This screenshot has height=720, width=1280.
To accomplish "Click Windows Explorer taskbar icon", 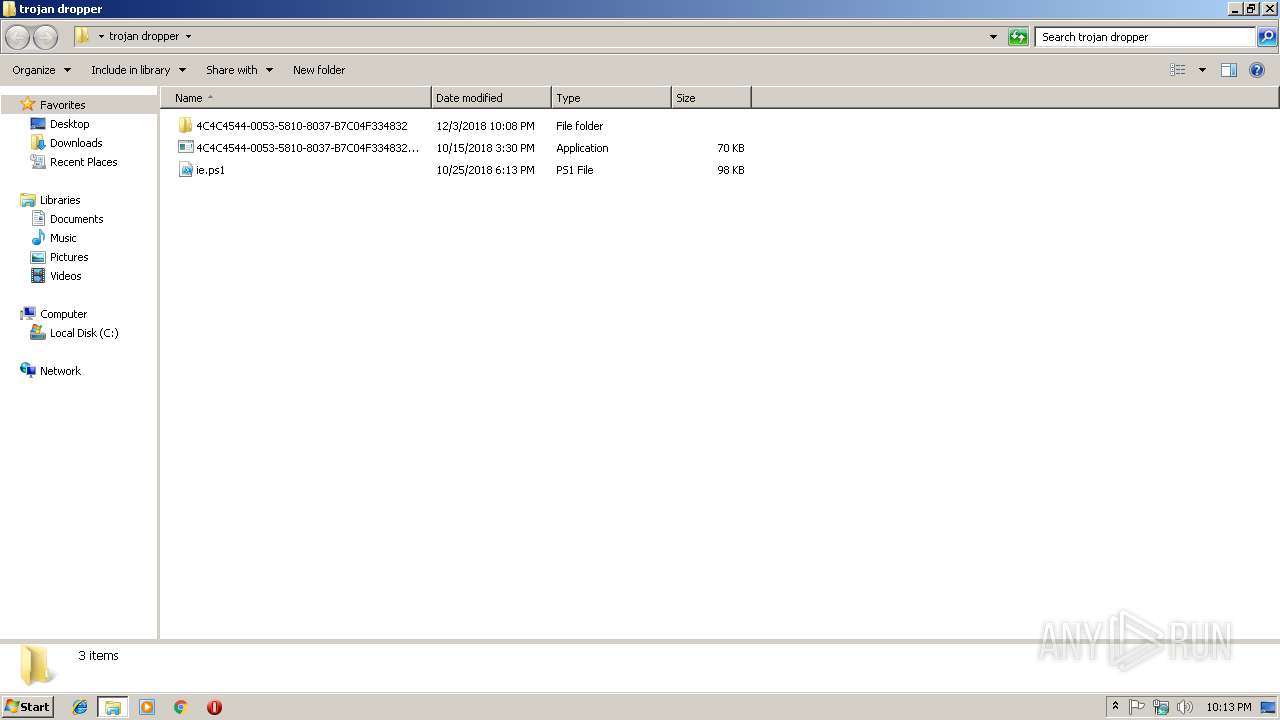I will [x=113, y=707].
